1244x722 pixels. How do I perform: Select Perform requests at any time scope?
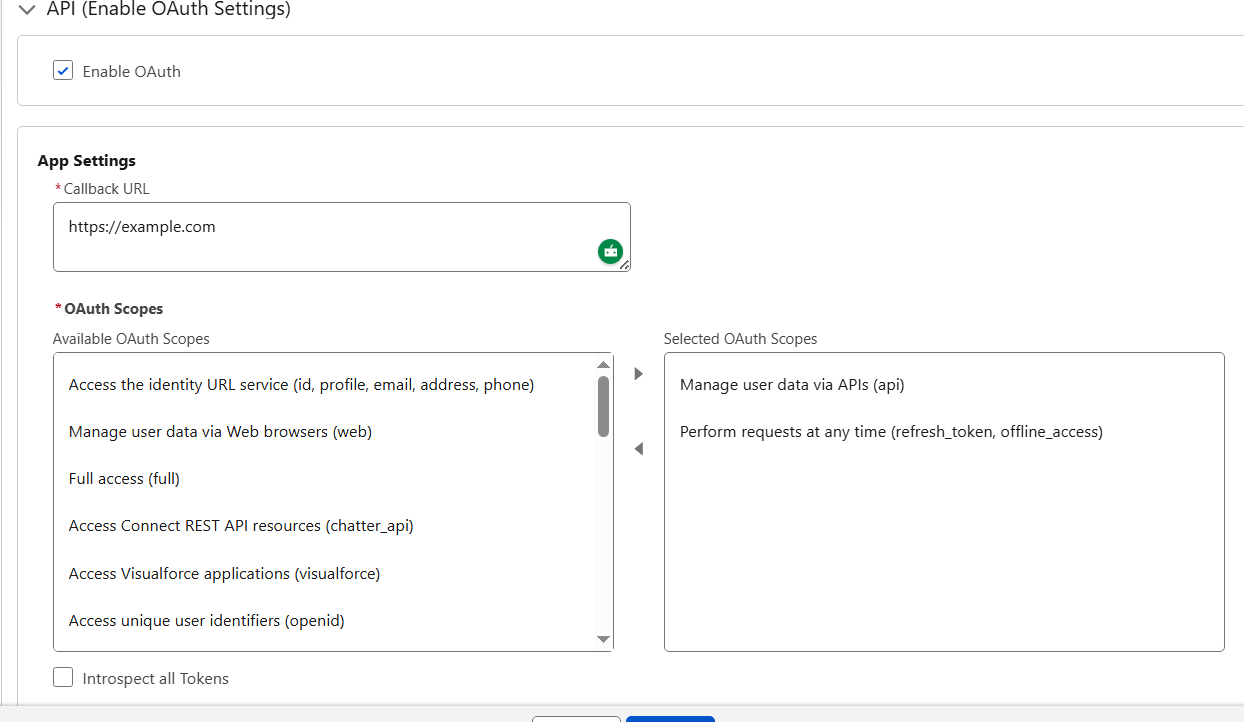(x=891, y=432)
